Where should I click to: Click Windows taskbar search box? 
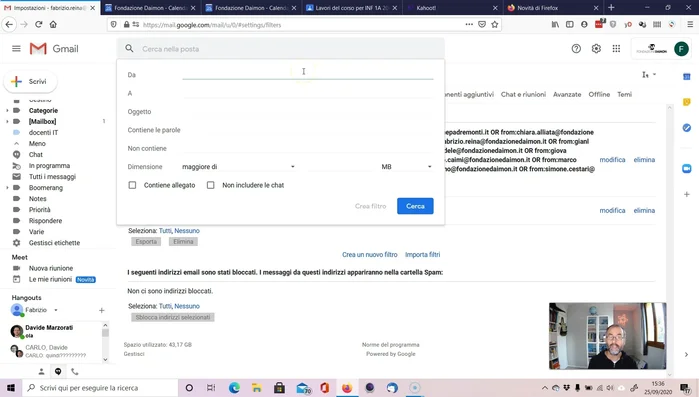pyautogui.click(x=99, y=388)
